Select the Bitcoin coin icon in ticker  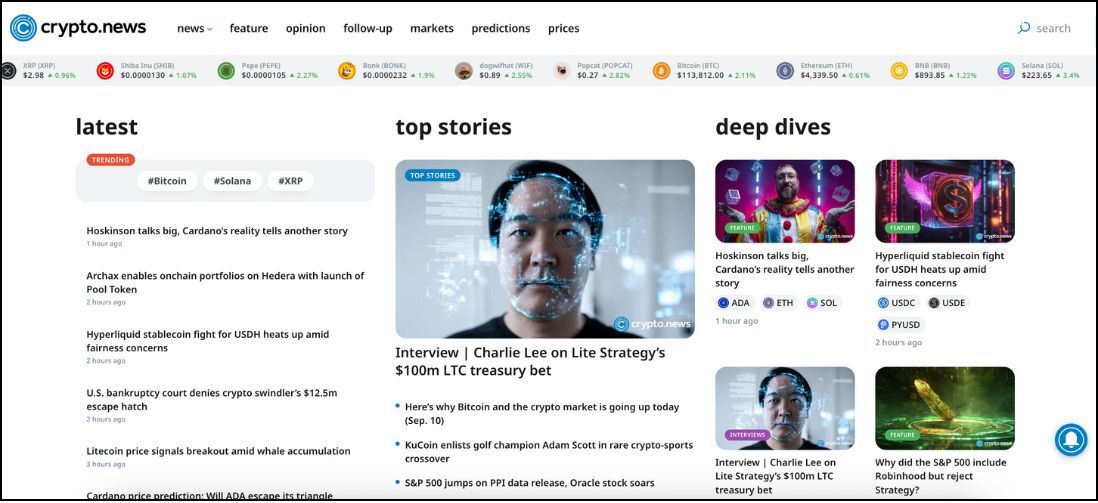point(662,71)
